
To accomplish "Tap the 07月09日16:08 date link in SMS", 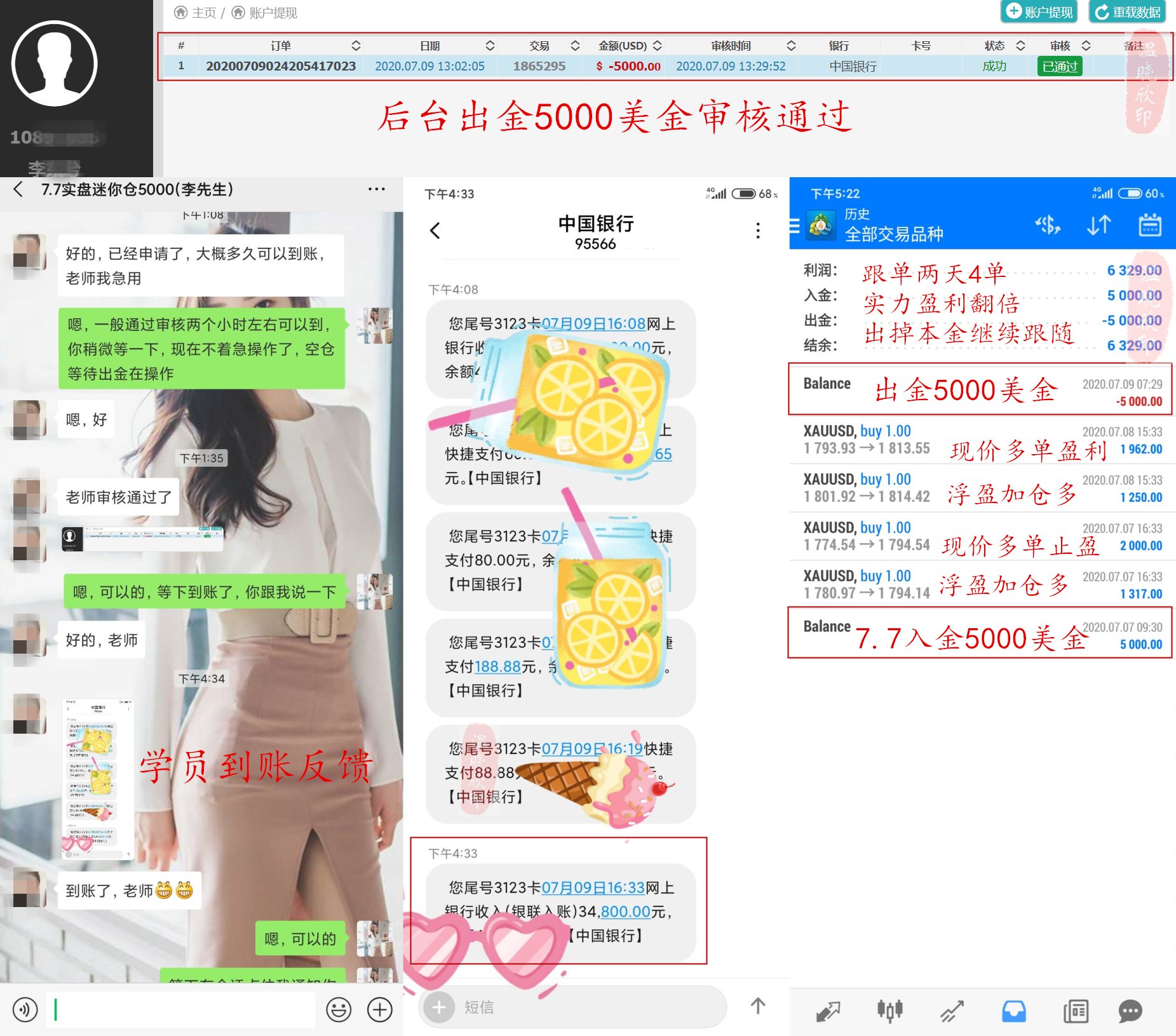I will coord(593,324).
